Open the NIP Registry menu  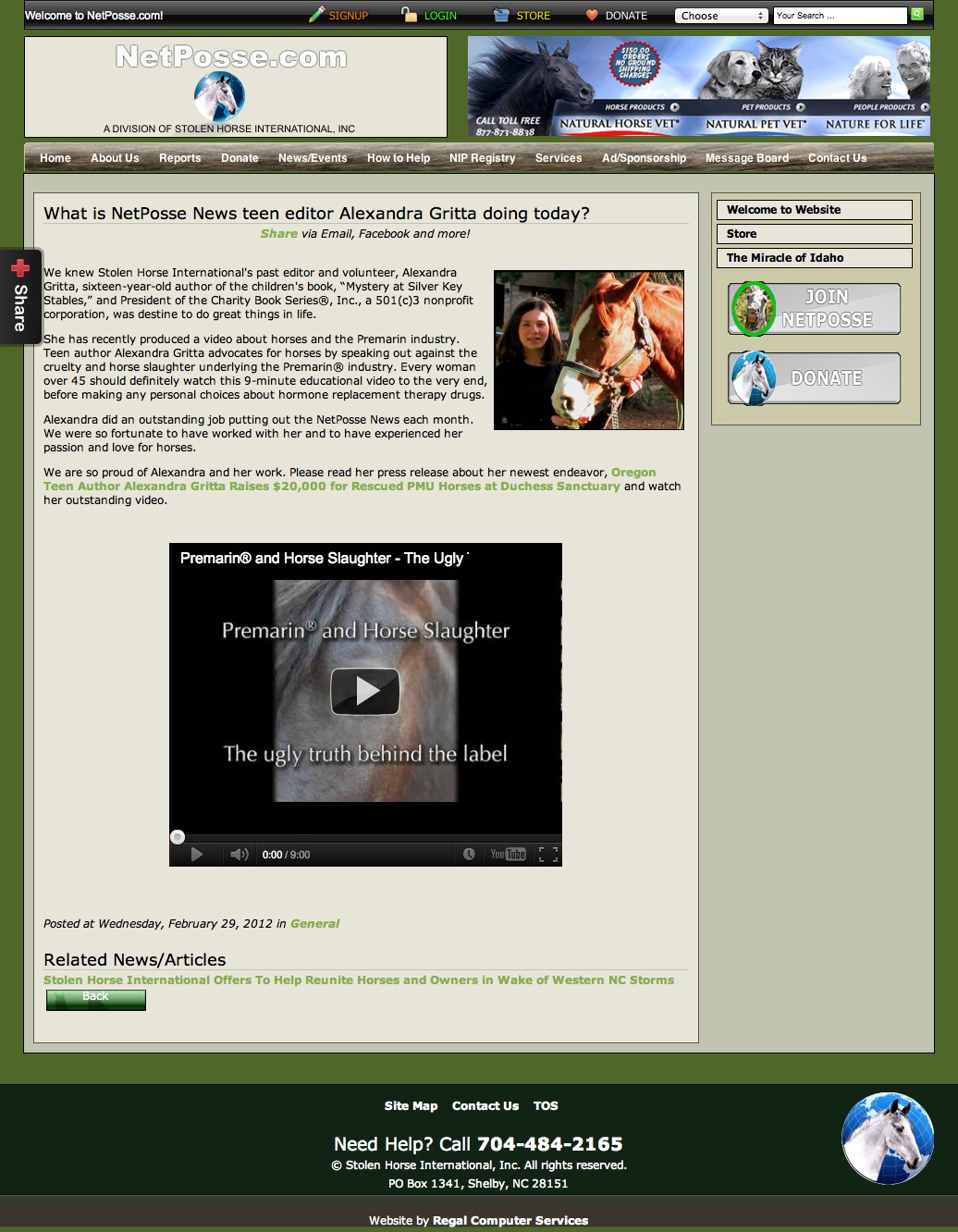[482, 158]
